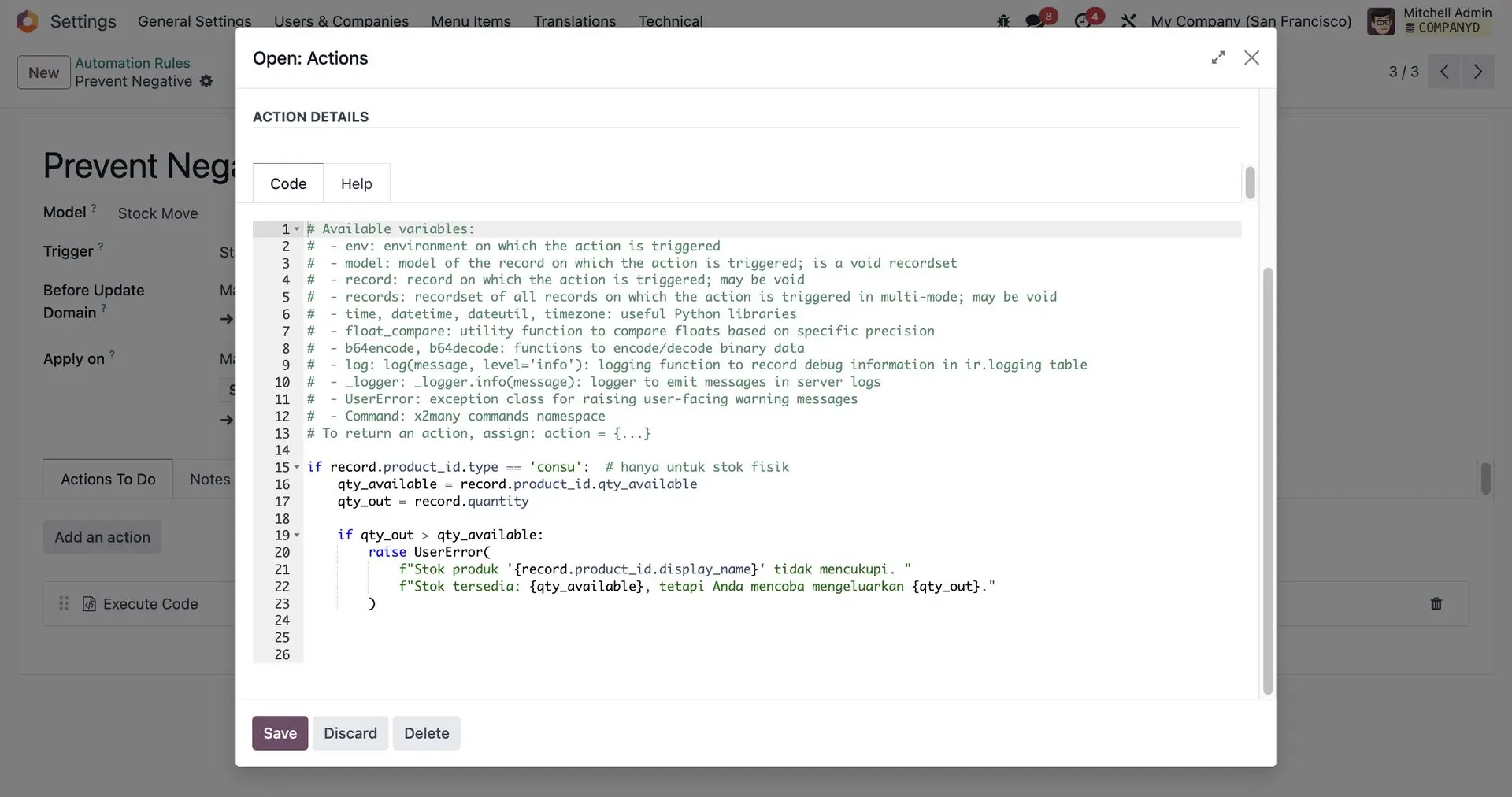Collapse code fold arrow on line 1
The height and width of the screenshot is (797, 1512).
(x=297, y=229)
